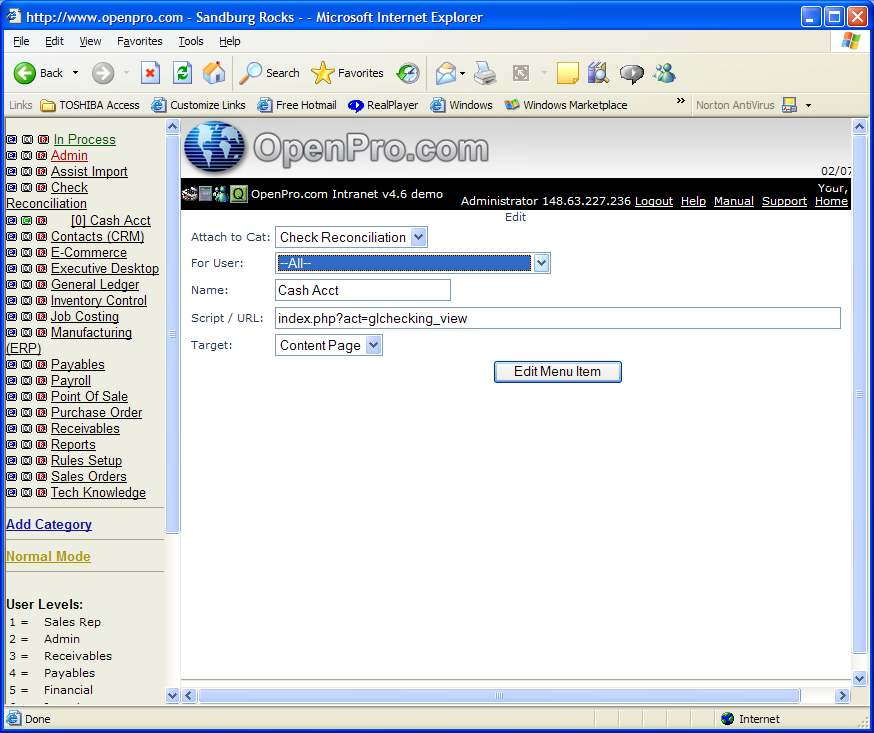This screenshot has height=733, width=874.
Task: Click red delete icon beside Payroll
Action: (42, 381)
